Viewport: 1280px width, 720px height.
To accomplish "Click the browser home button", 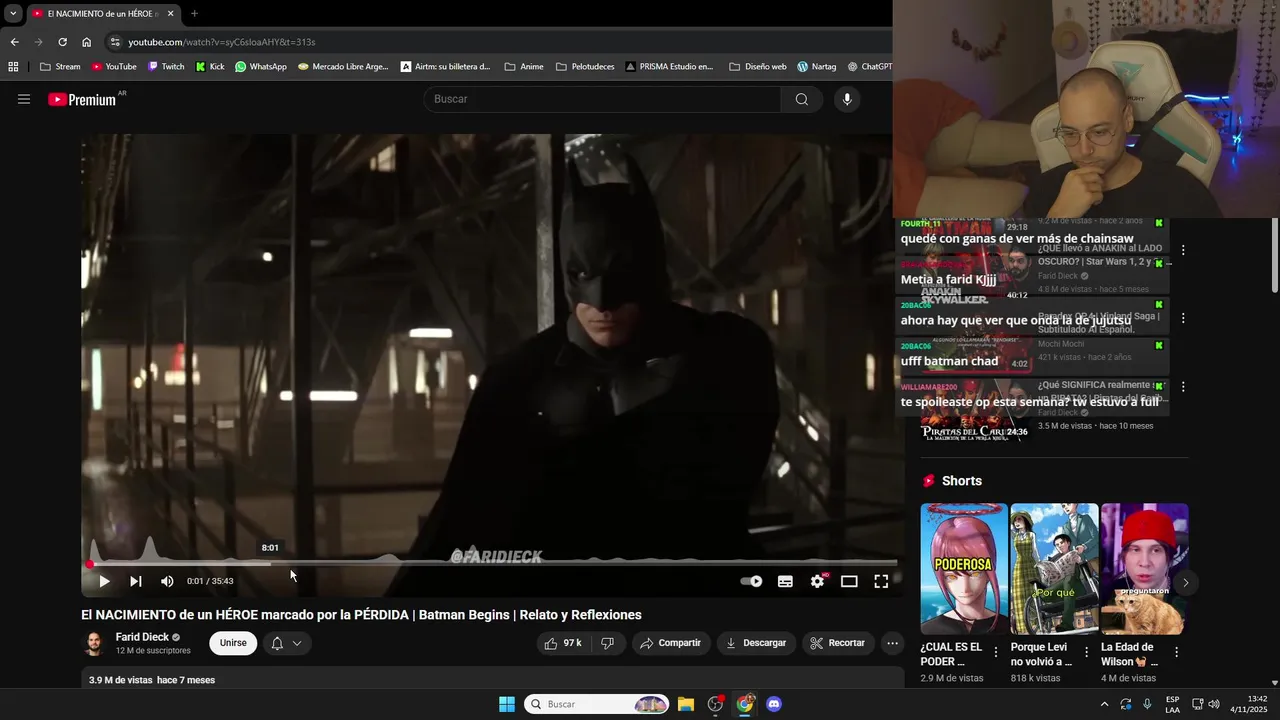I will tap(86, 42).
